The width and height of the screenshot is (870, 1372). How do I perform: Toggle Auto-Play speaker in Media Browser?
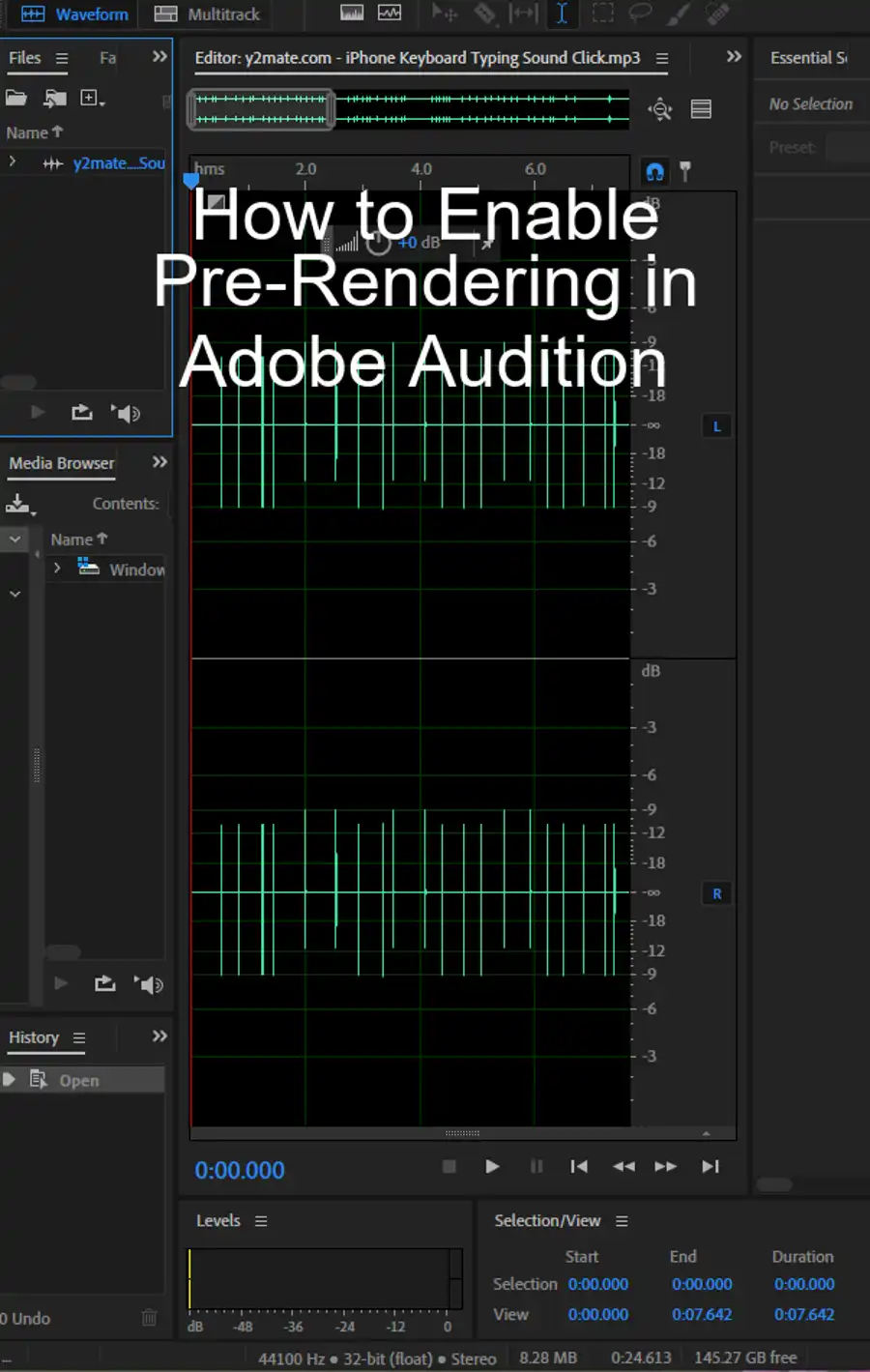pyautogui.click(x=149, y=984)
